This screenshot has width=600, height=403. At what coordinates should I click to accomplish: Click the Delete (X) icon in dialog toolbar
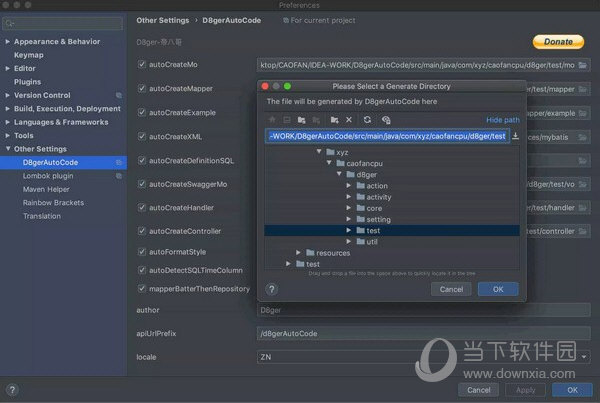(349, 120)
